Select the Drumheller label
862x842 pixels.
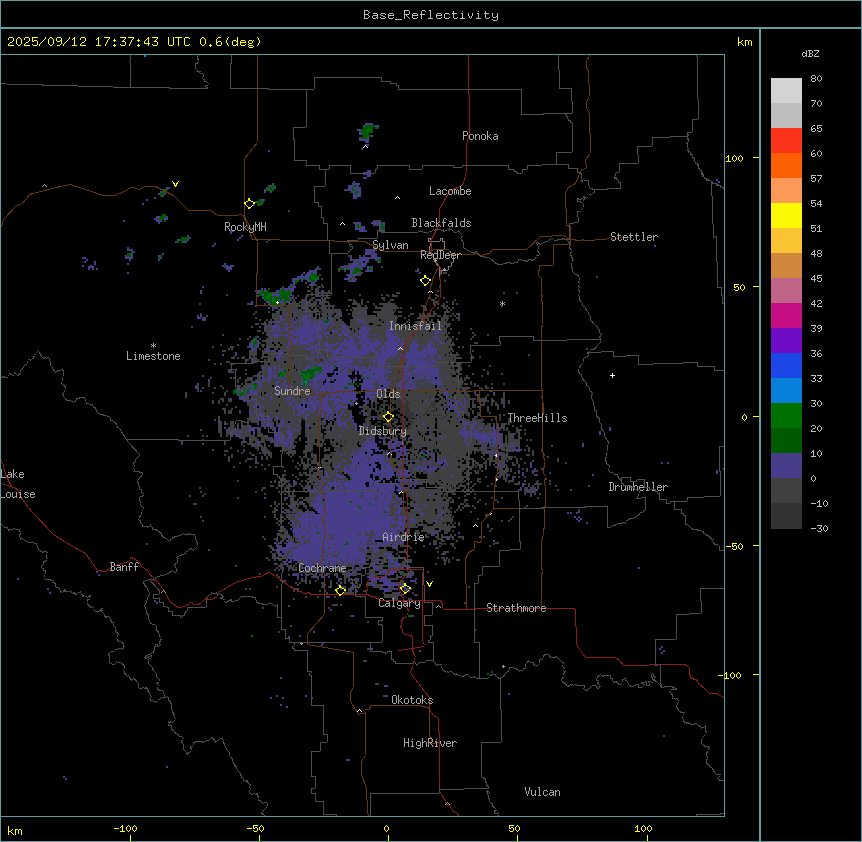(x=638, y=487)
